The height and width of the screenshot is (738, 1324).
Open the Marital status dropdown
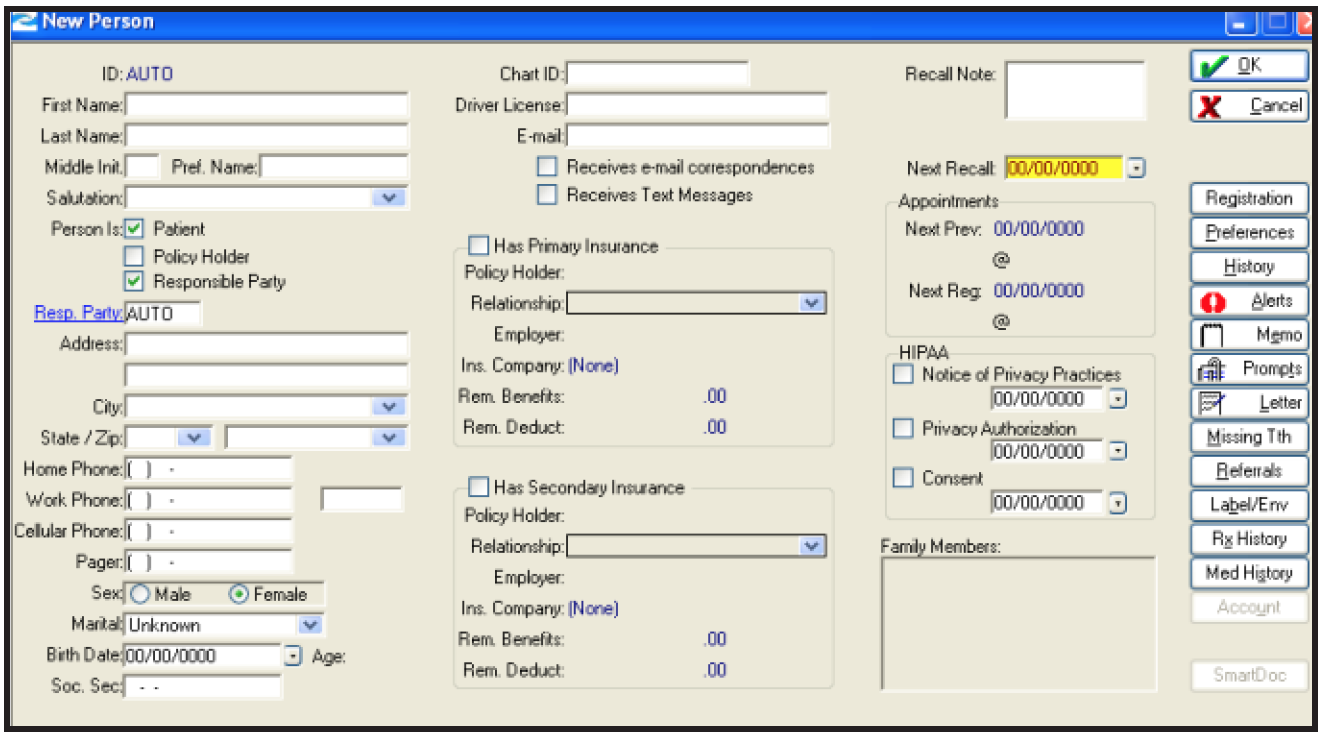(311, 626)
